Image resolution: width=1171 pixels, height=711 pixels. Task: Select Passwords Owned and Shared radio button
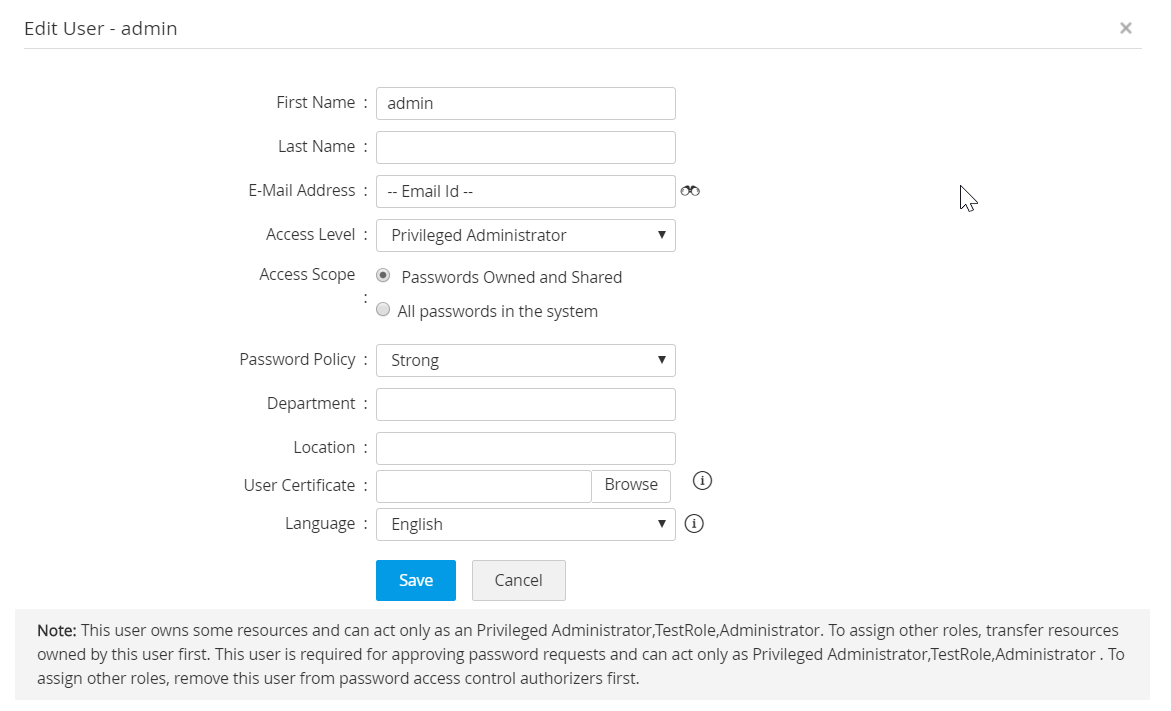[383, 276]
